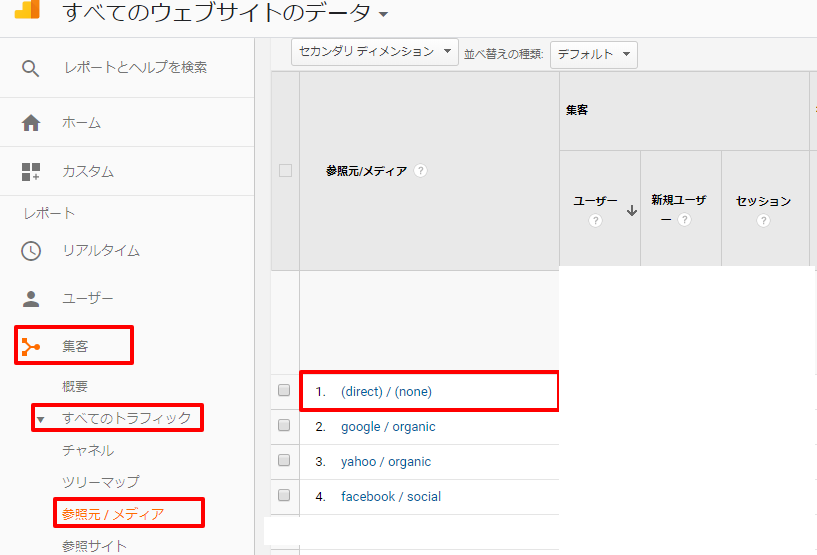Viewport: 817px width, 555px height.
Task: Open the facebook / social link
Action: click(x=390, y=496)
